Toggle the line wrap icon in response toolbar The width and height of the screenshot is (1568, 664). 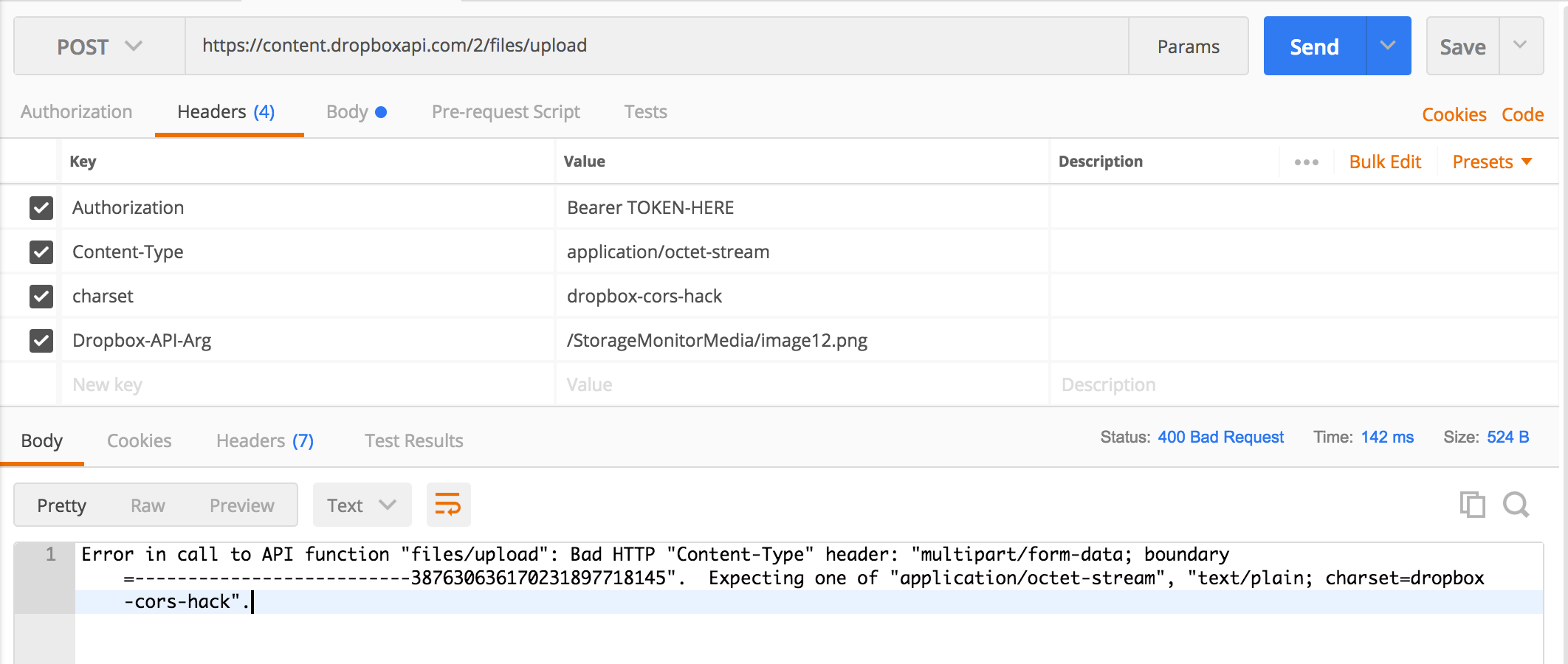[x=448, y=505]
